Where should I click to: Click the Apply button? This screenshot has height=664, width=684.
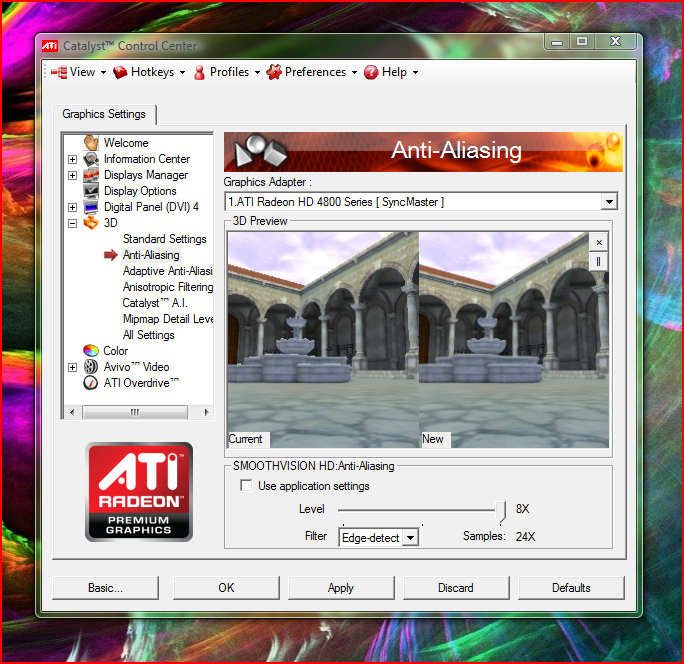pyautogui.click(x=341, y=588)
